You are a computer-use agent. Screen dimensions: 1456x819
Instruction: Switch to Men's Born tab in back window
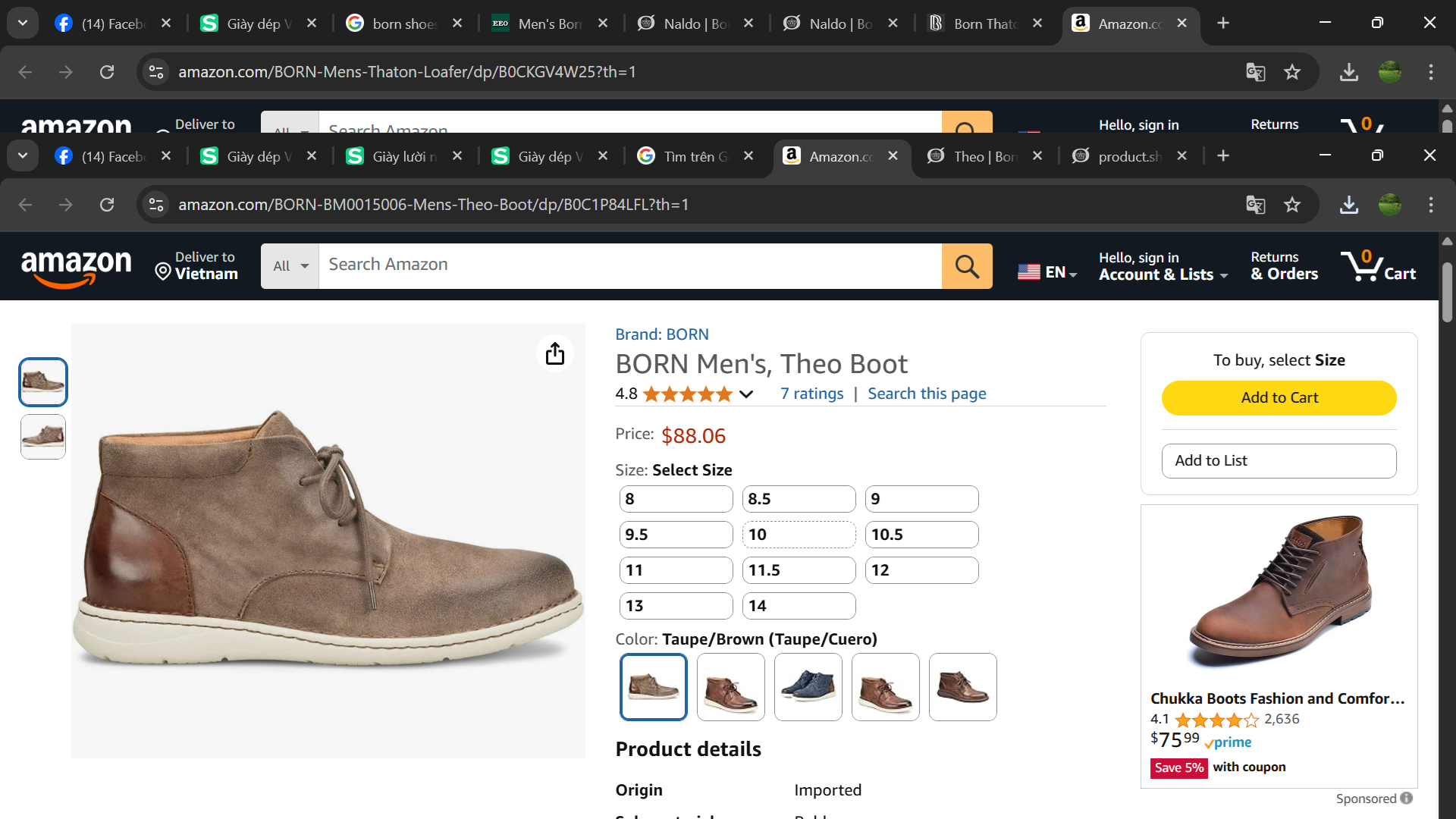tap(548, 24)
